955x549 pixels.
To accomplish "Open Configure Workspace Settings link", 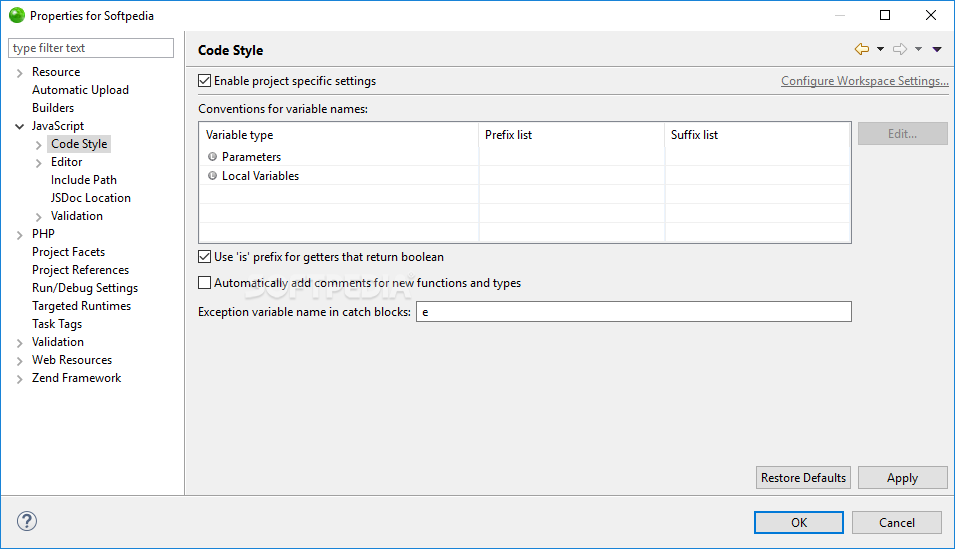I will tap(864, 80).
